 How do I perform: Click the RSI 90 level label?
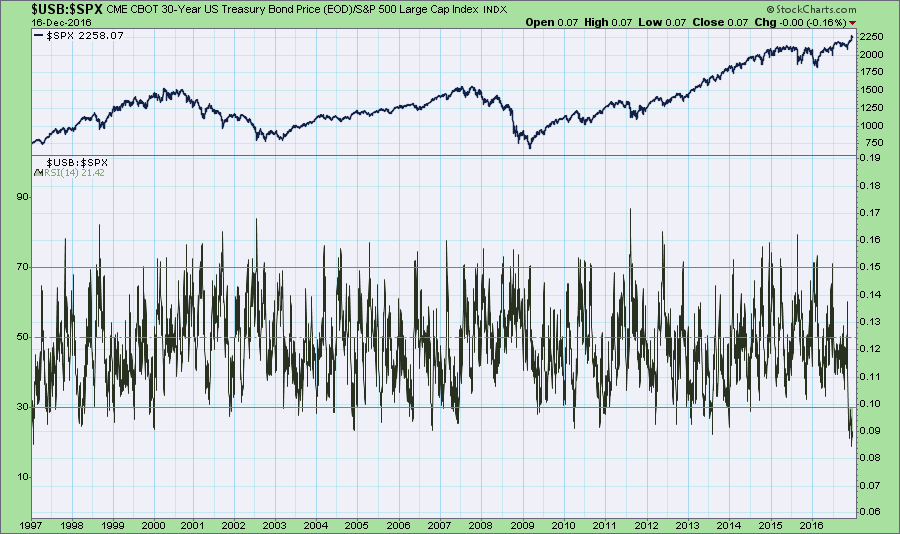(x=23, y=197)
